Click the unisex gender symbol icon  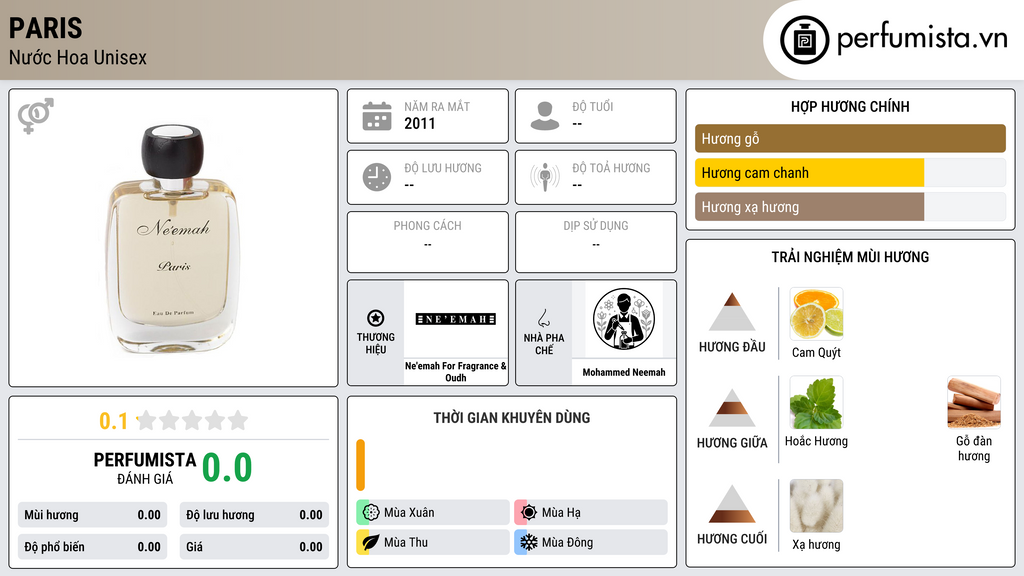pyautogui.click(x=35, y=116)
